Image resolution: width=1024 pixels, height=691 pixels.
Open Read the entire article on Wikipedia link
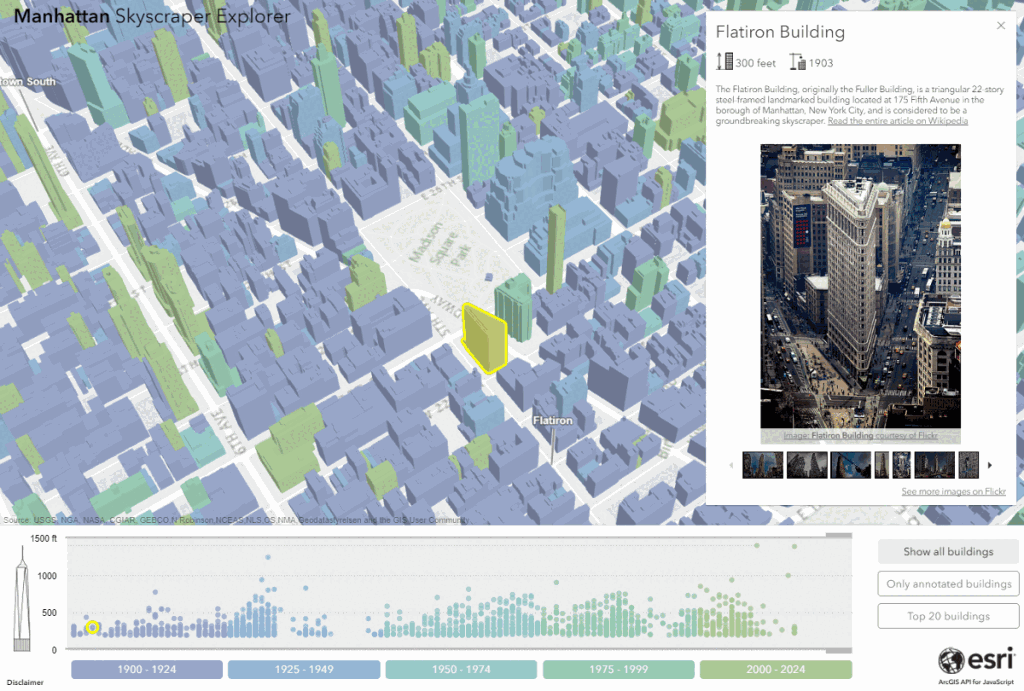point(897,121)
